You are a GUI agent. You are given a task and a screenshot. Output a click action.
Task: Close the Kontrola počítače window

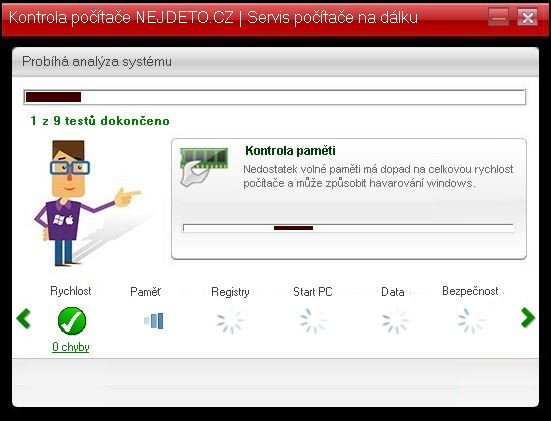527,17
